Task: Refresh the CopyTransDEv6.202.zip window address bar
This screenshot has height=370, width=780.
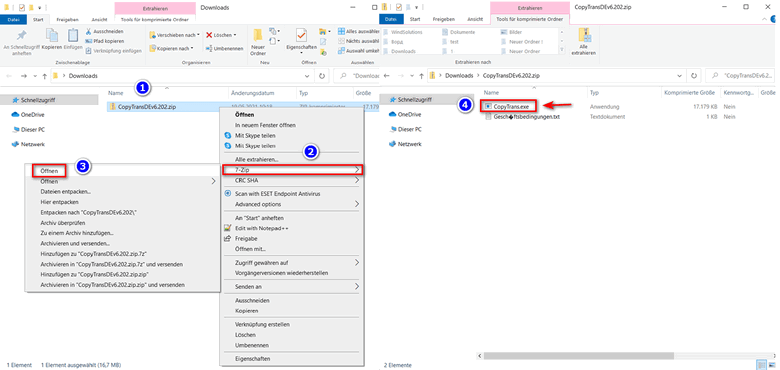Action: [694, 76]
